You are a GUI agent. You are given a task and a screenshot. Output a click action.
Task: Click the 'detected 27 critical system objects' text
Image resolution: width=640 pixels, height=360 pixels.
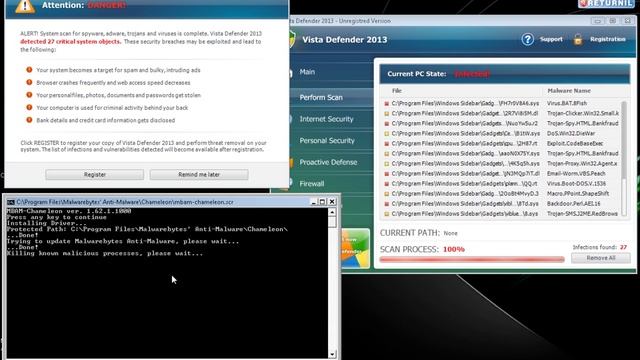[x=71, y=42]
